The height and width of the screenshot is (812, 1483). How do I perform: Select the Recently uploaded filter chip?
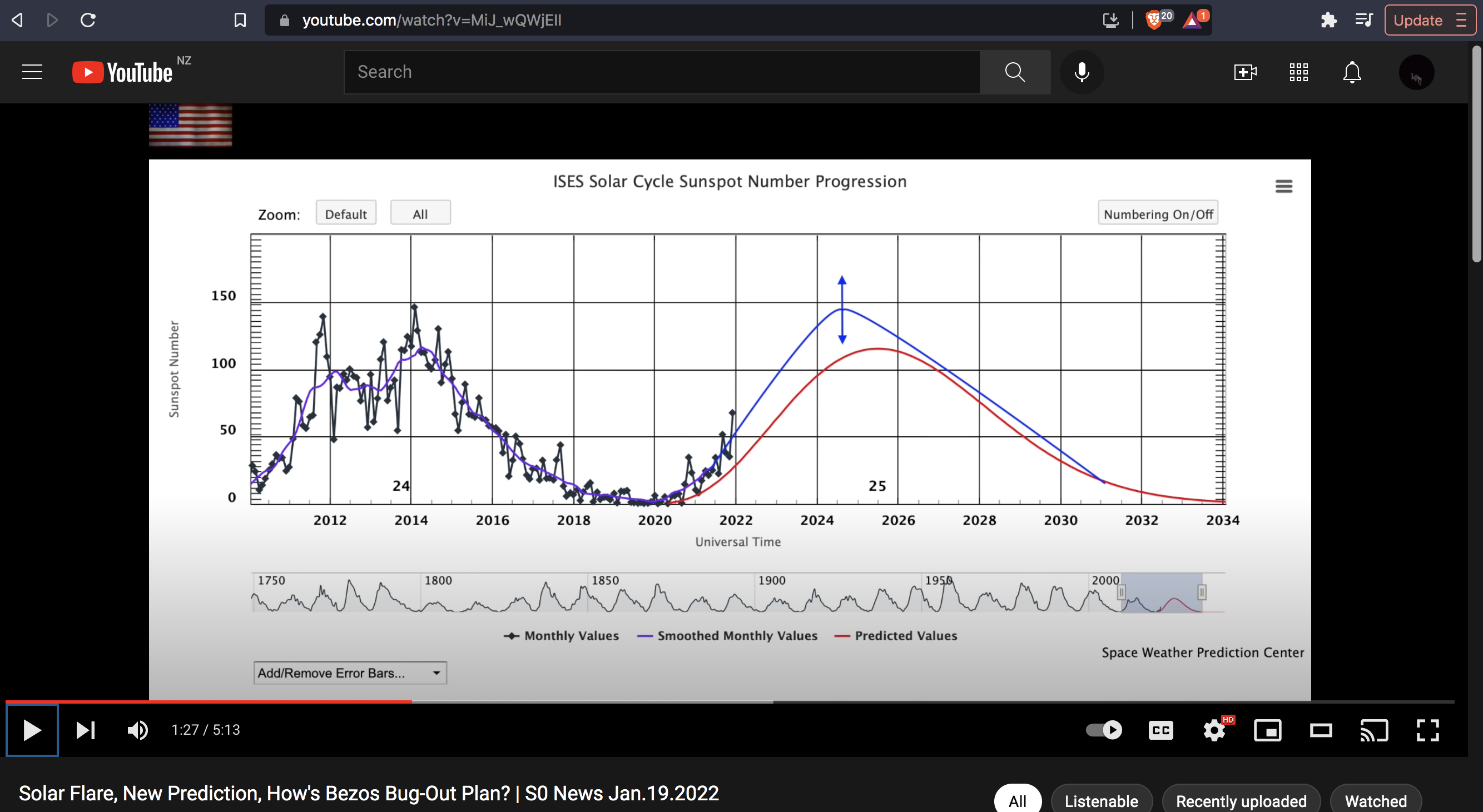coord(1241,800)
